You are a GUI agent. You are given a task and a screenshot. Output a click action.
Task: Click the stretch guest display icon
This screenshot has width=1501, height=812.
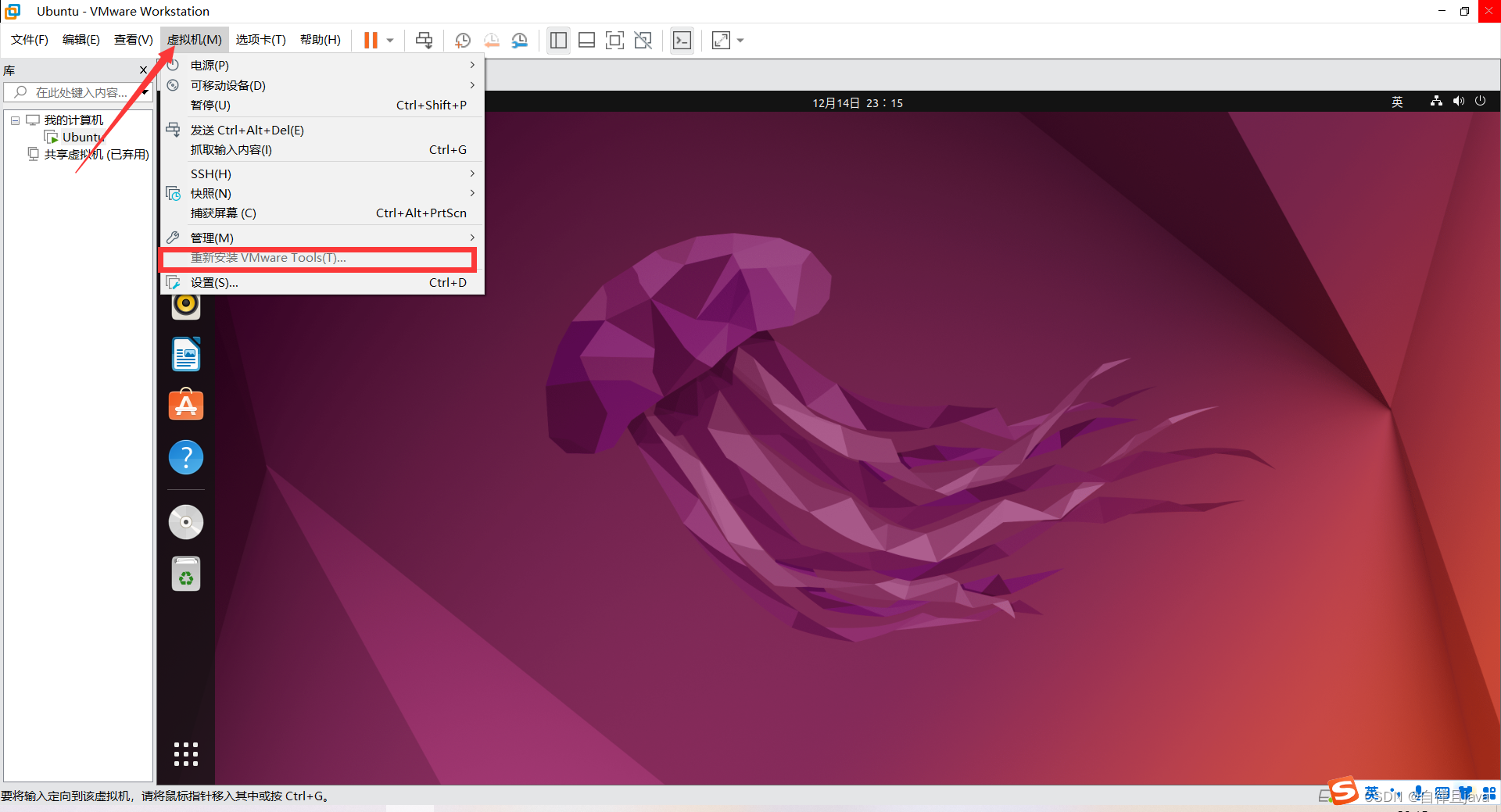pyautogui.click(x=721, y=40)
